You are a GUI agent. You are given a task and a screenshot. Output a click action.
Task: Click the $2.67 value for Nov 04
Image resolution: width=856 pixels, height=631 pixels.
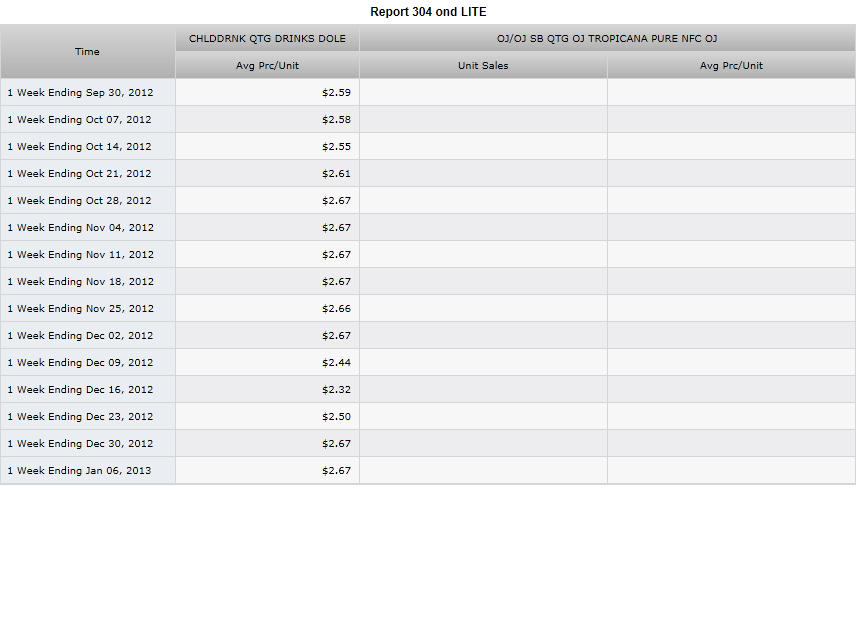click(x=336, y=228)
